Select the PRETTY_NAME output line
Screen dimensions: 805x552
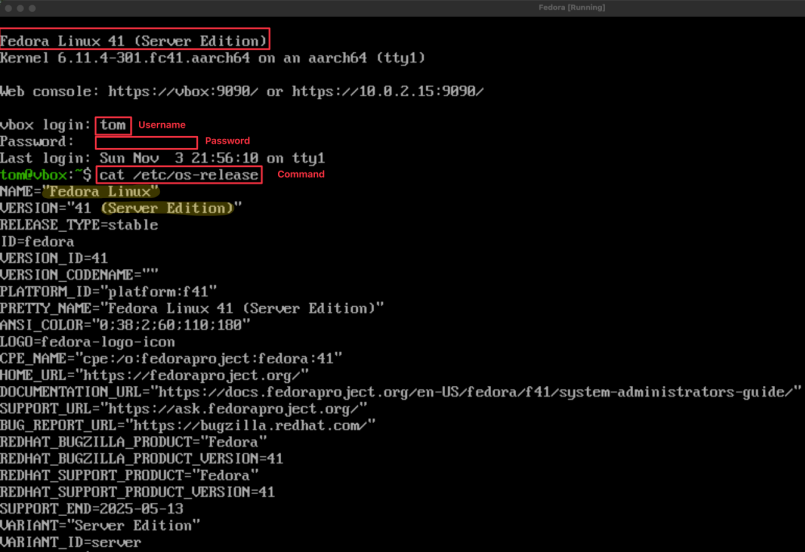click(192, 308)
